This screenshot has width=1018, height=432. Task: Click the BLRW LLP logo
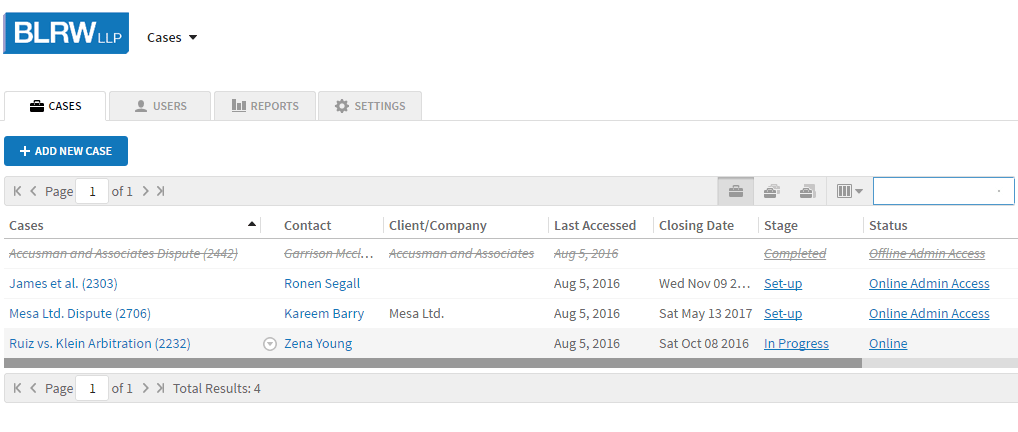click(66, 32)
